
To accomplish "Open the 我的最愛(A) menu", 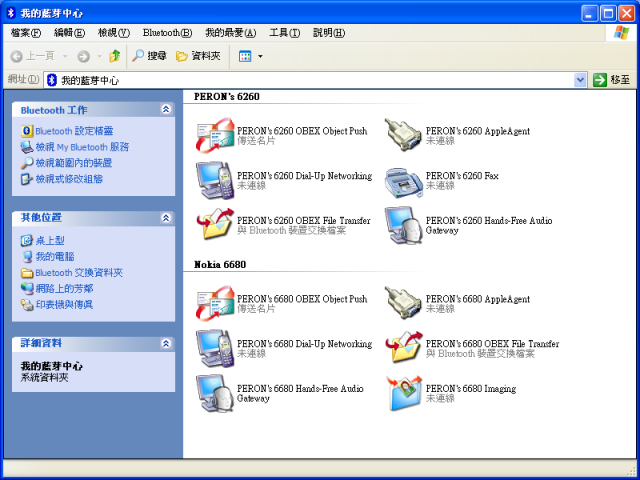I will point(231,33).
